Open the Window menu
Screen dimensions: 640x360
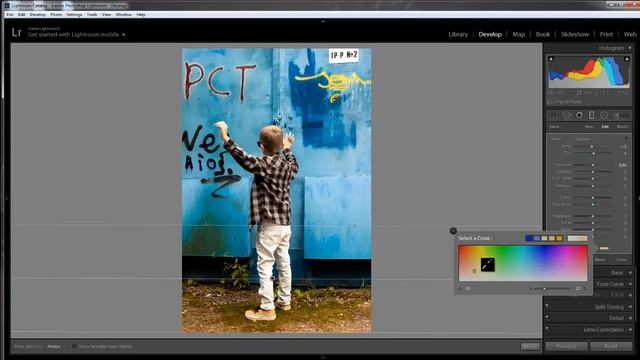(x=123, y=15)
